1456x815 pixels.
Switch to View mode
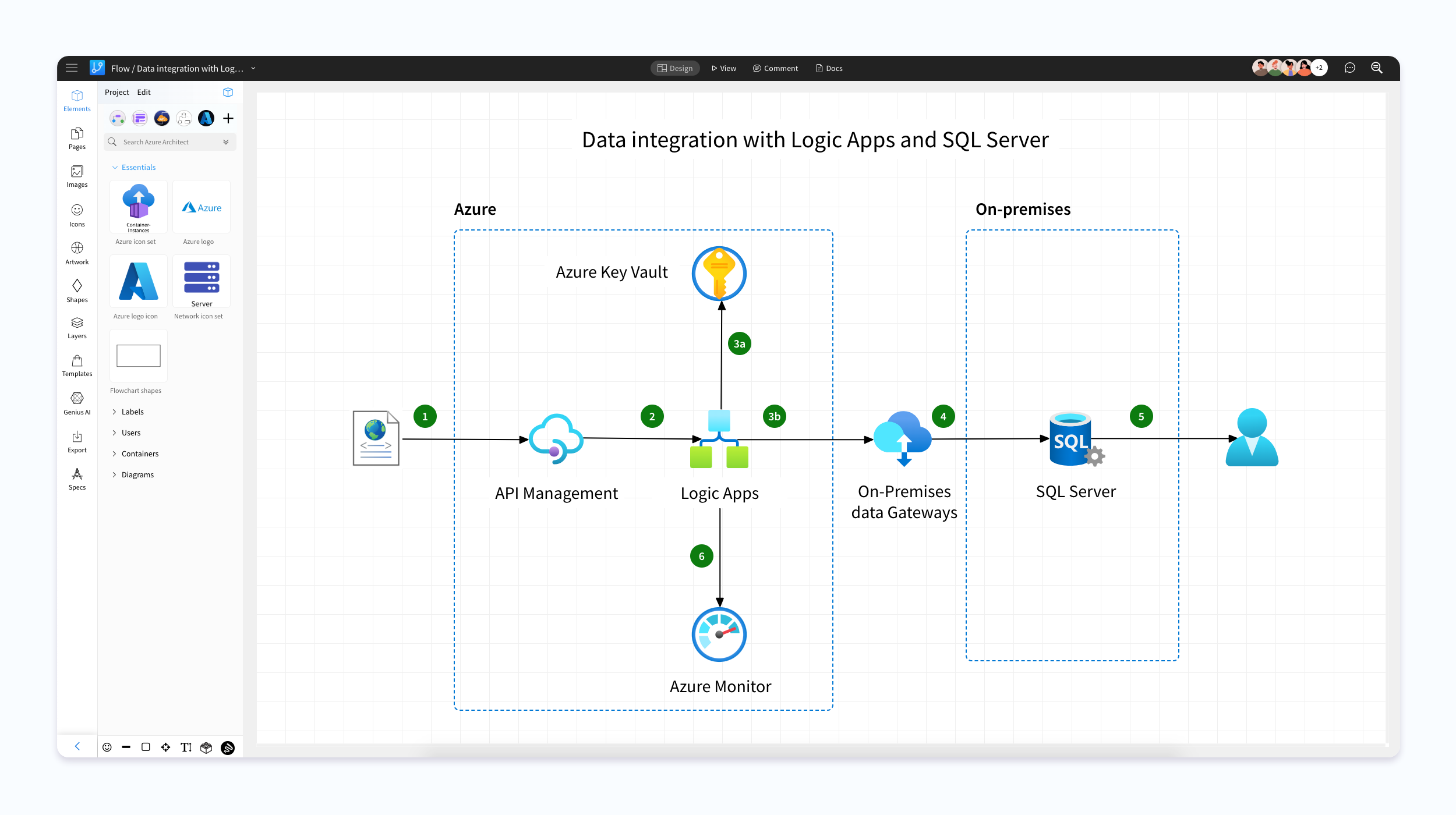(x=724, y=68)
